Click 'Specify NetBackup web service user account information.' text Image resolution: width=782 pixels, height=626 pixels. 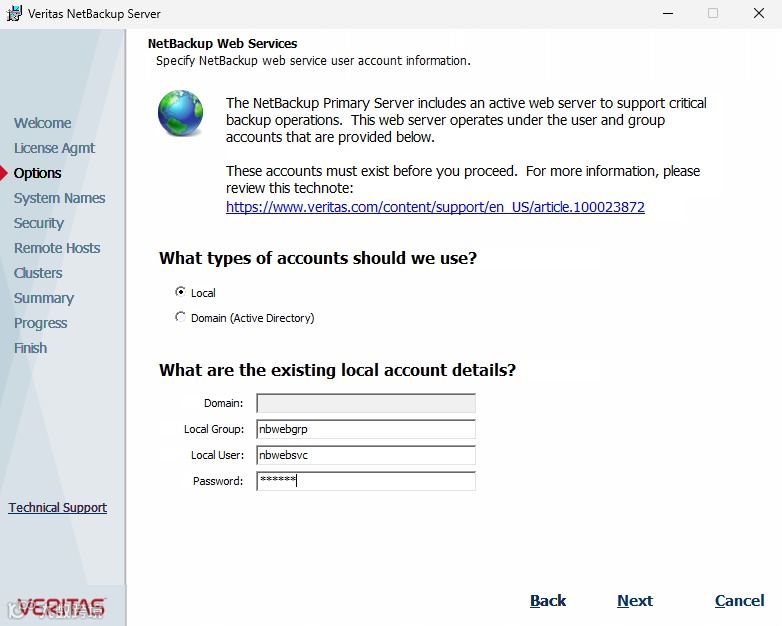click(x=313, y=61)
